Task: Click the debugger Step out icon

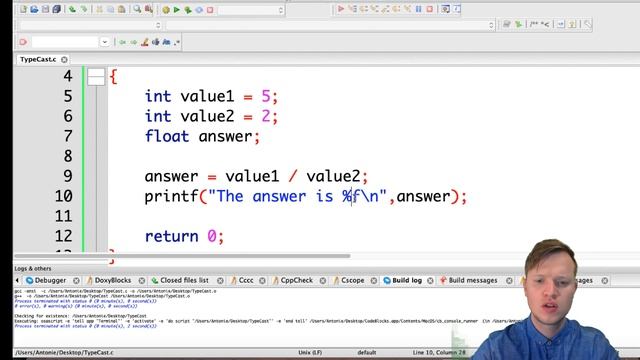Action: pyautogui.click(x=385, y=9)
